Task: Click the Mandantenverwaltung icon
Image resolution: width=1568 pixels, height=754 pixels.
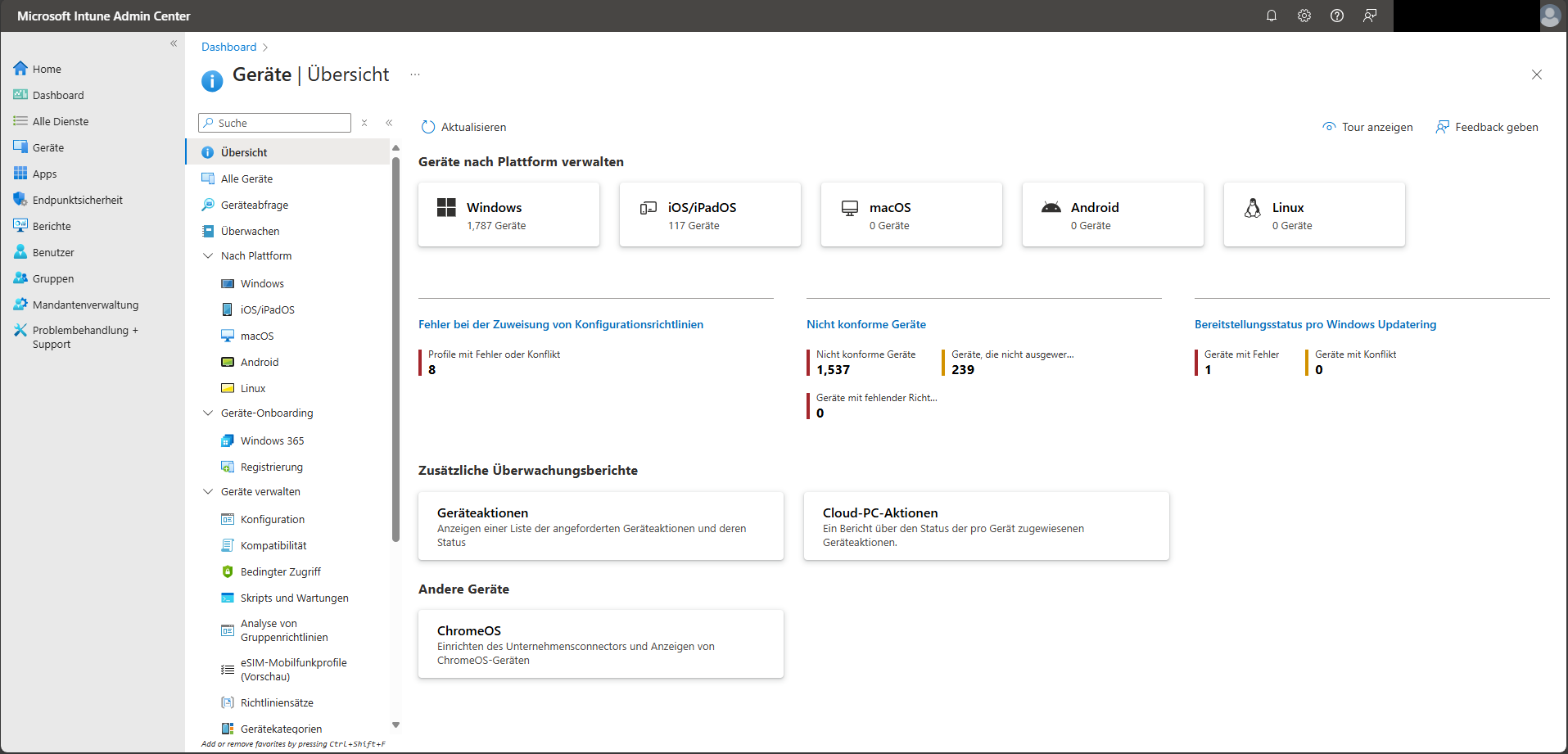Action: 20,304
